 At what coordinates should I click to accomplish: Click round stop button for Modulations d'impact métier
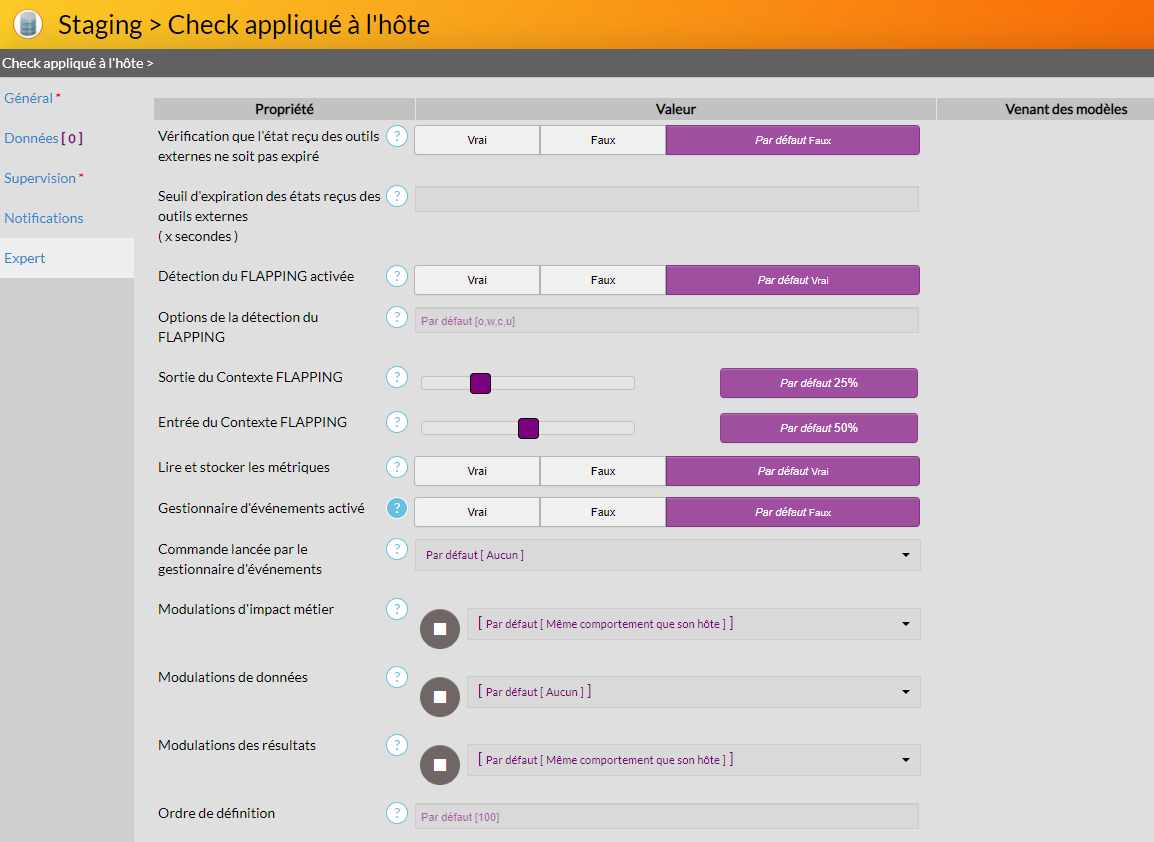point(440,629)
